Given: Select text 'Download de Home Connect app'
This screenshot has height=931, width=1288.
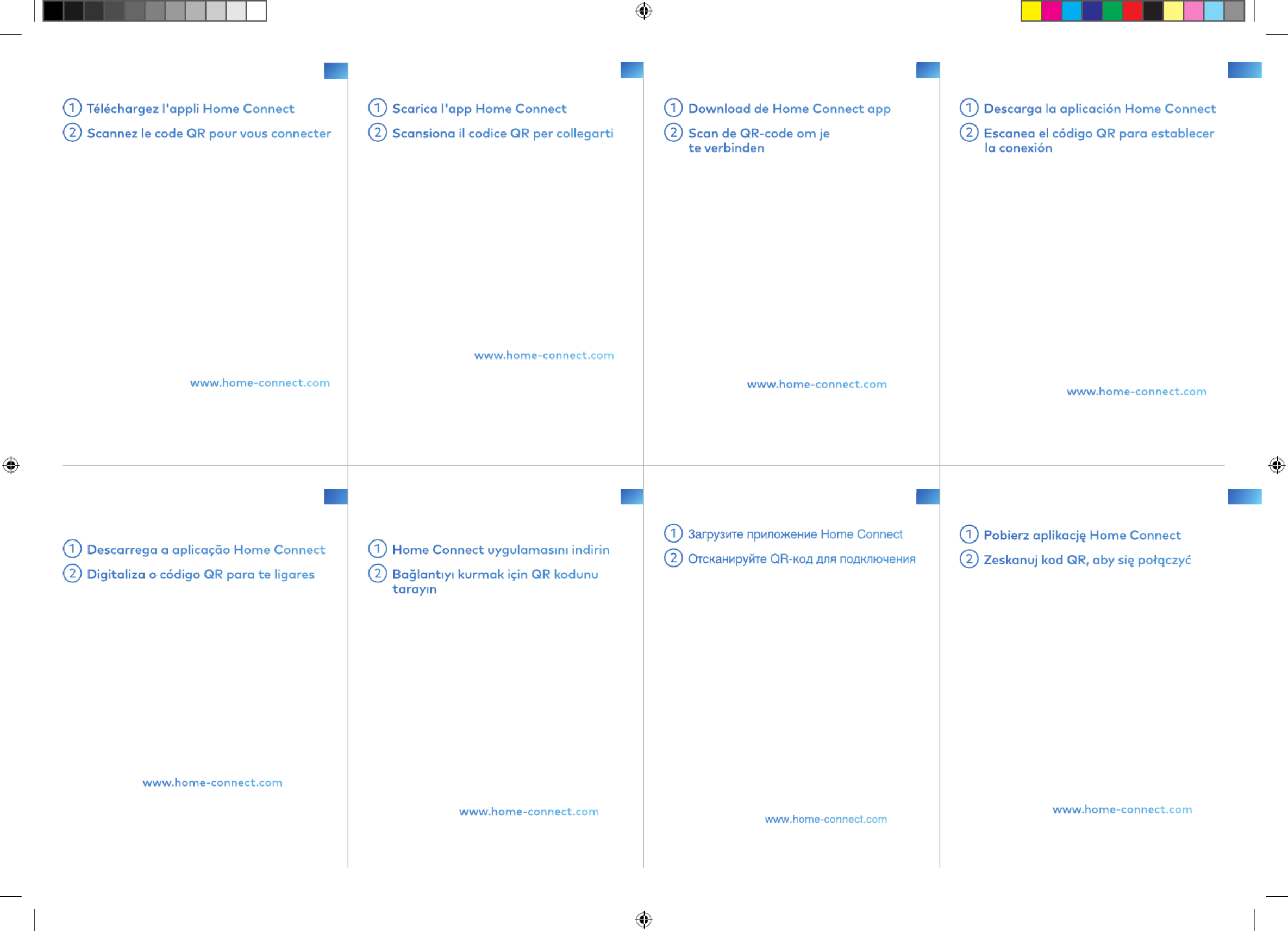Looking at the screenshot, I should (790, 109).
